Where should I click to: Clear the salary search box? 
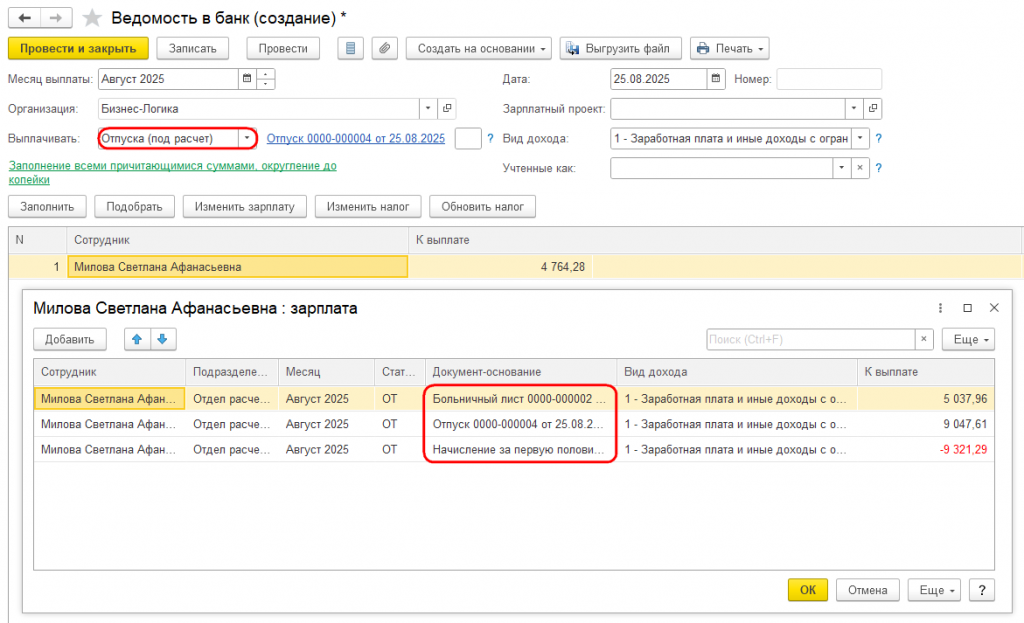923,340
